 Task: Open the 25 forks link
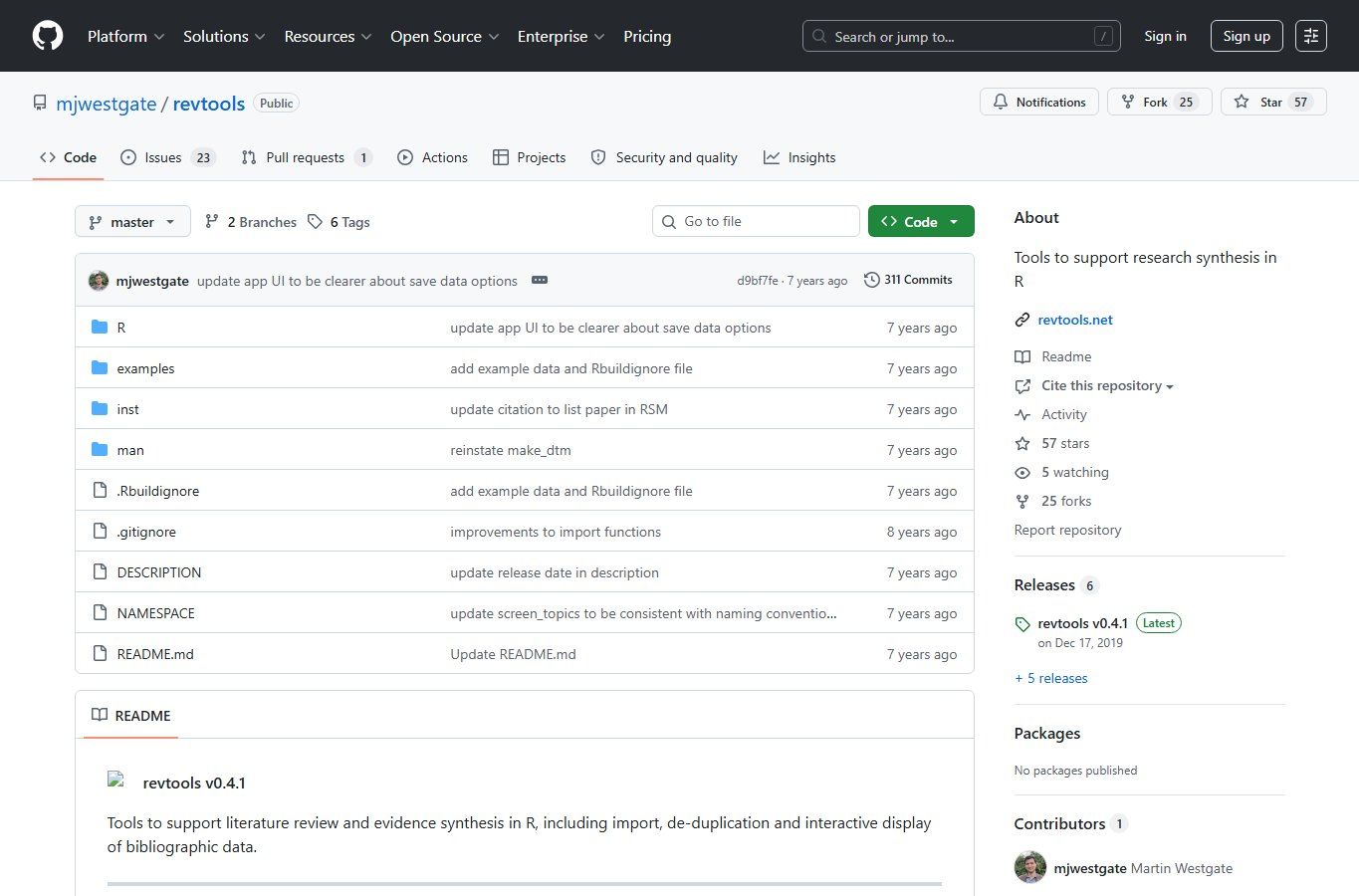coord(1066,502)
